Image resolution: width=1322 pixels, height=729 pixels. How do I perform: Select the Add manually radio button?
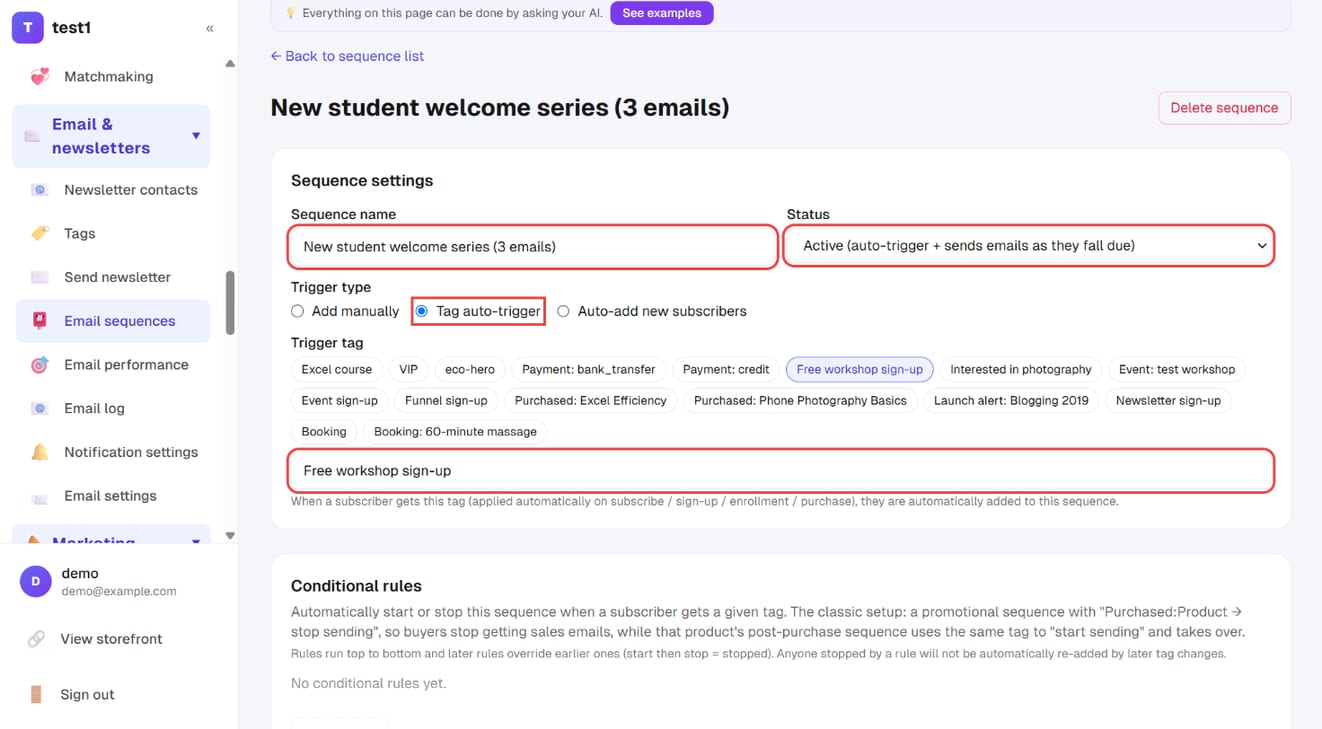pyautogui.click(x=297, y=311)
